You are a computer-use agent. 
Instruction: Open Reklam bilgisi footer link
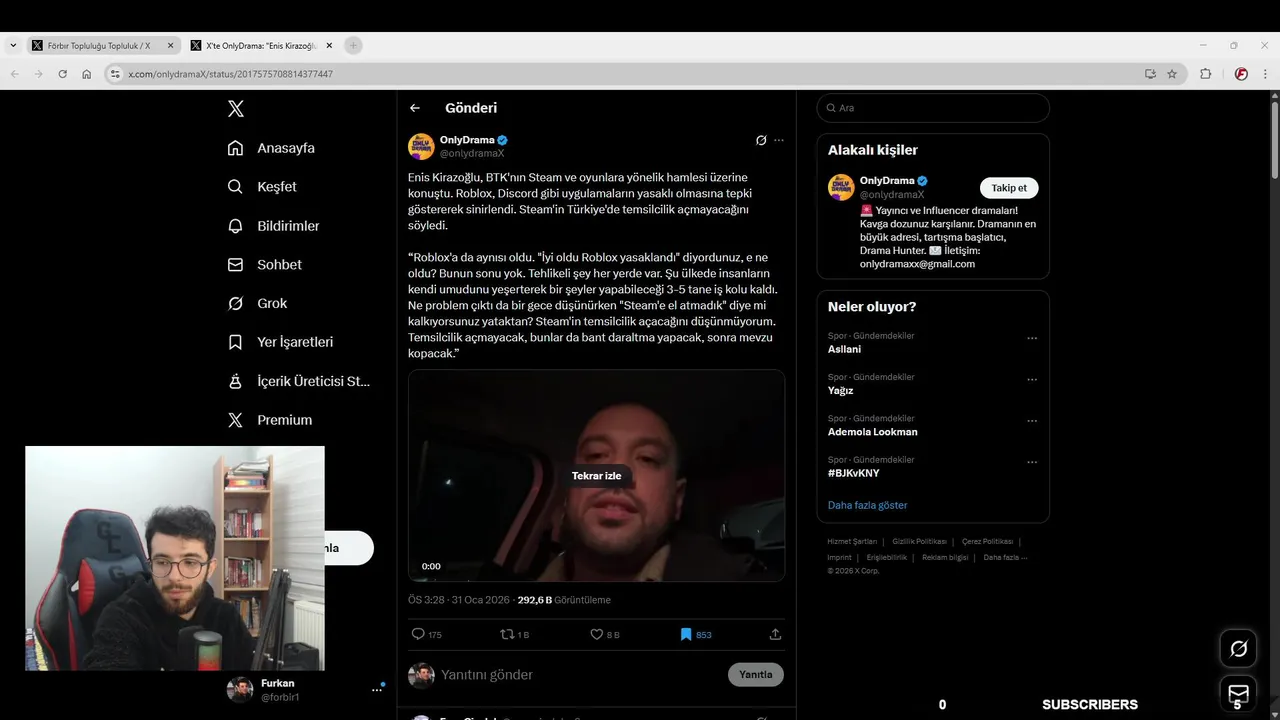(x=945, y=558)
